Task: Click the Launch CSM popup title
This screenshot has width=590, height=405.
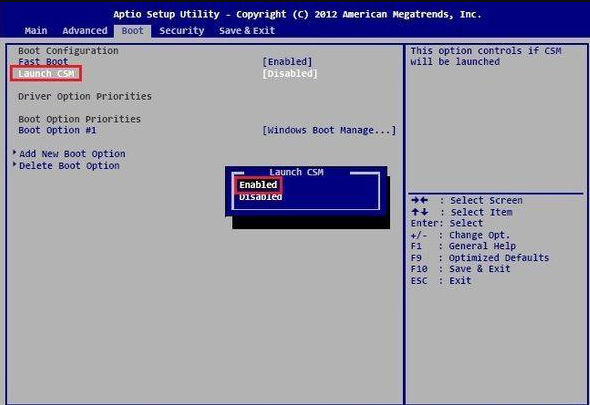Action: (x=296, y=172)
